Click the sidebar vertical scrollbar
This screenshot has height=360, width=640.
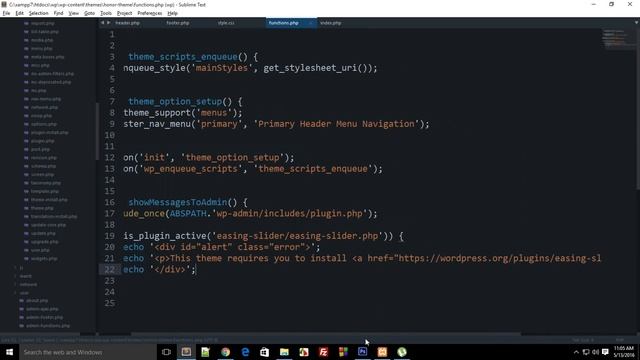click(97, 131)
